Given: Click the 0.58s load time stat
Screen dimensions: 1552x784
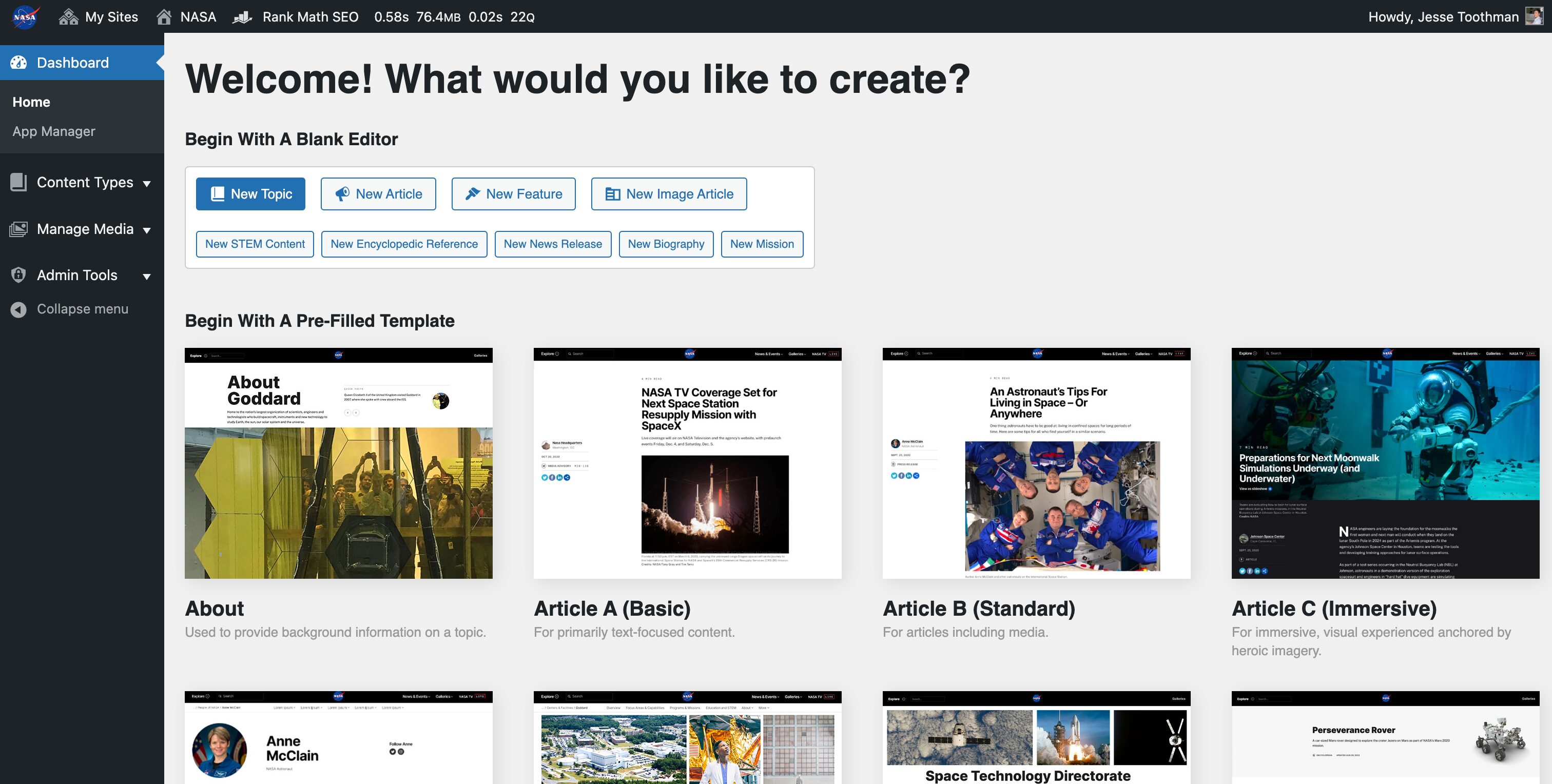Looking at the screenshot, I should (392, 17).
